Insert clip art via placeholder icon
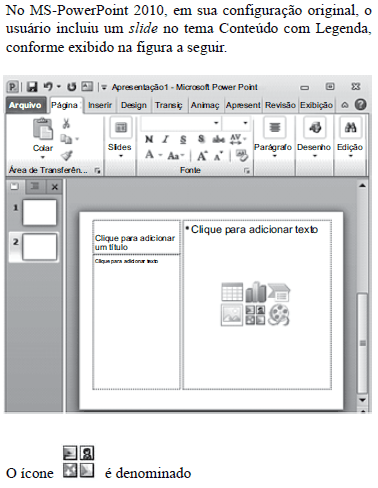The width and height of the screenshot is (378, 488). pos(255,315)
